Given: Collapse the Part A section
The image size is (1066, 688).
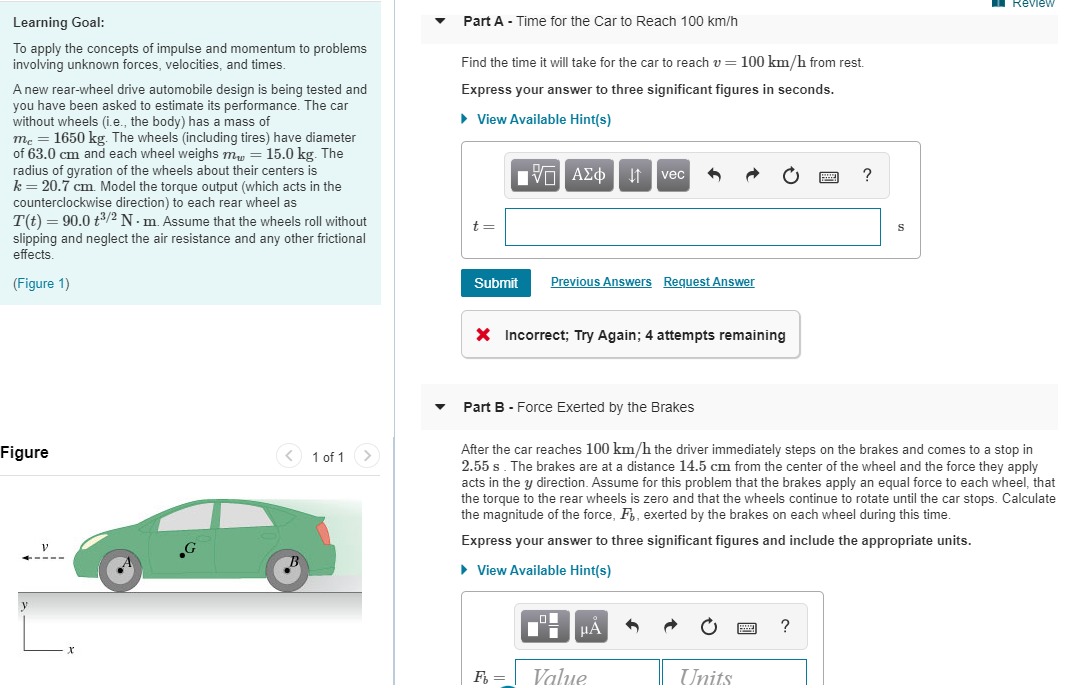Looking at the screenshot, I should (440, 19).
